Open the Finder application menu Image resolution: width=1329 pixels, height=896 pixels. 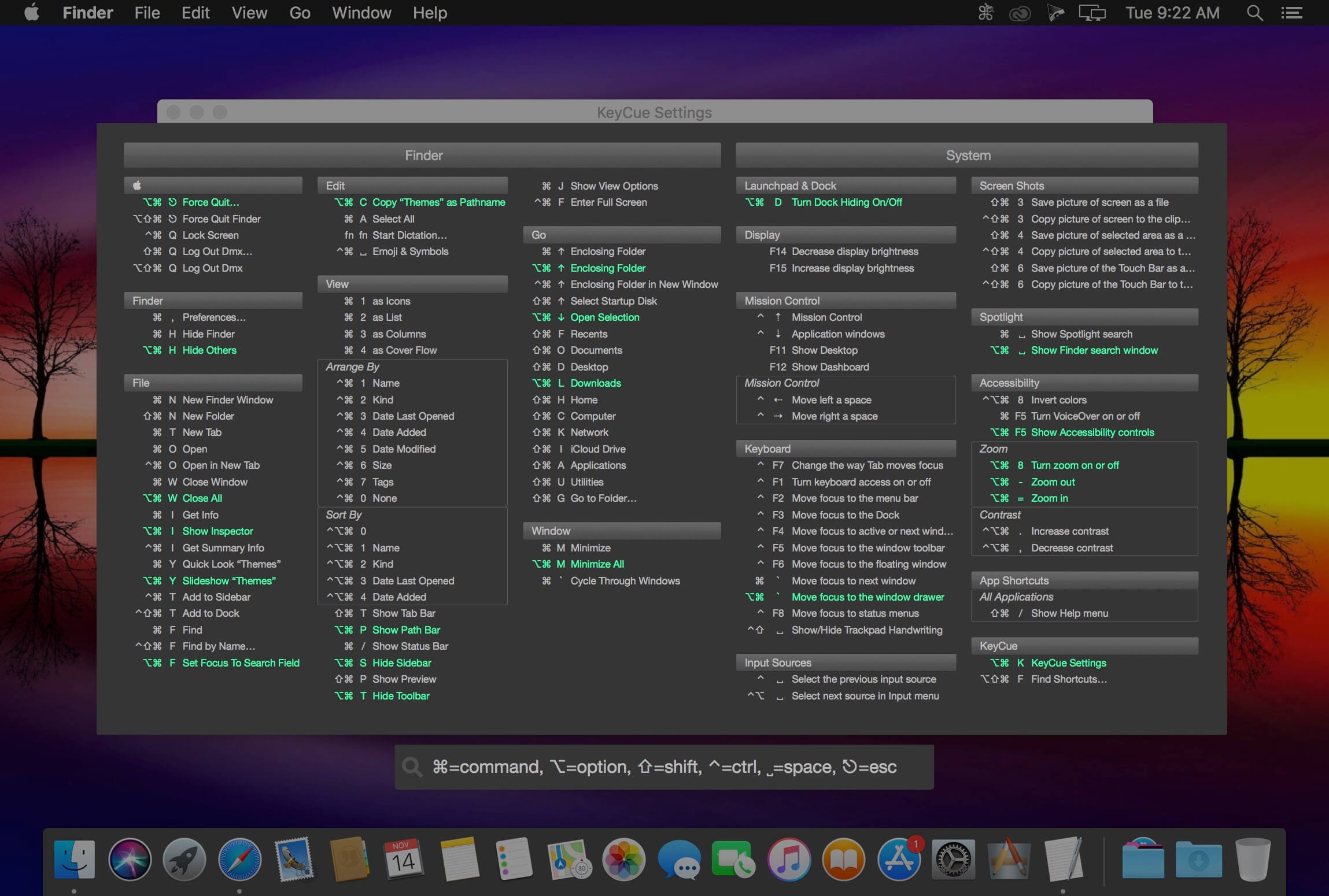point(88,13)
